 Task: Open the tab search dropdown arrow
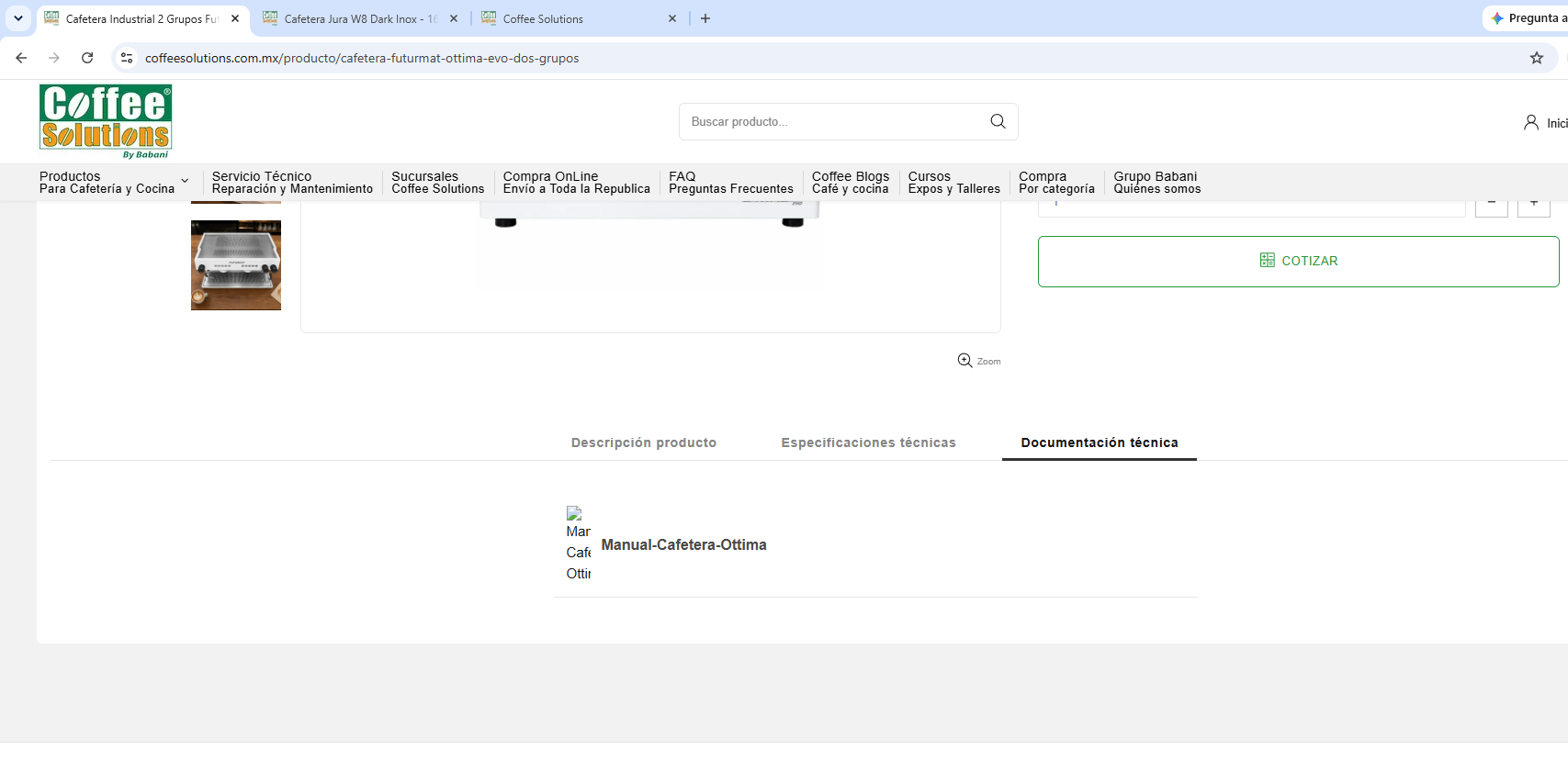(x=18, y=18)
